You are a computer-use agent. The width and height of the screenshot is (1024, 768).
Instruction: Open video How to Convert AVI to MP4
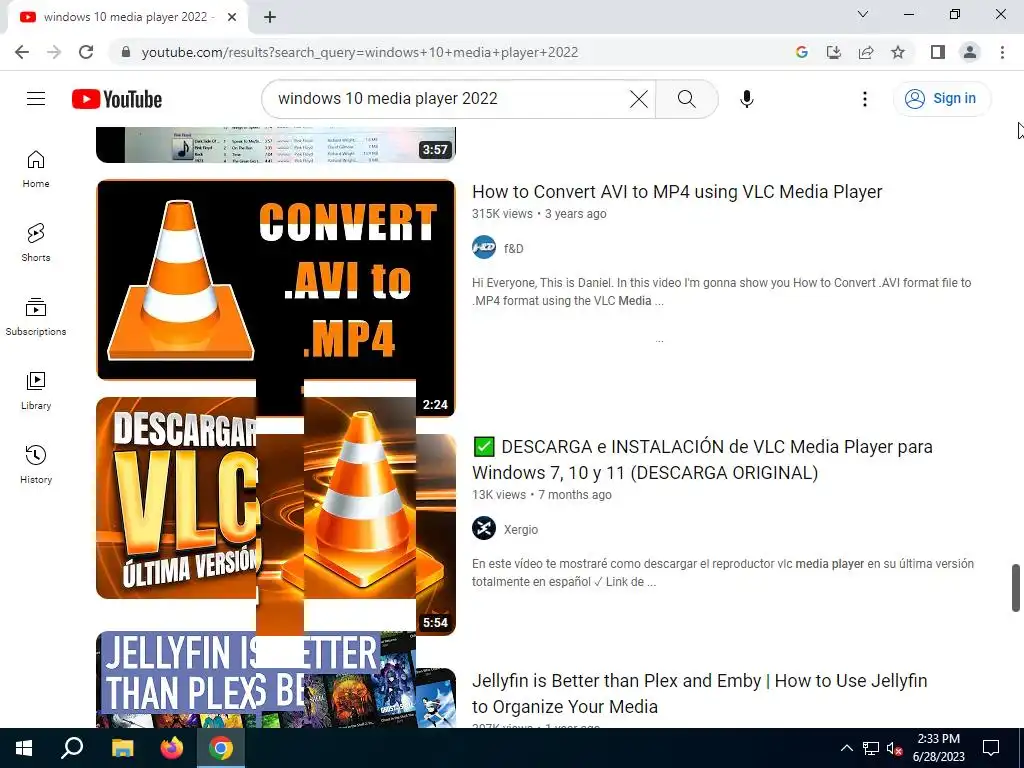[x=677, y=191]
